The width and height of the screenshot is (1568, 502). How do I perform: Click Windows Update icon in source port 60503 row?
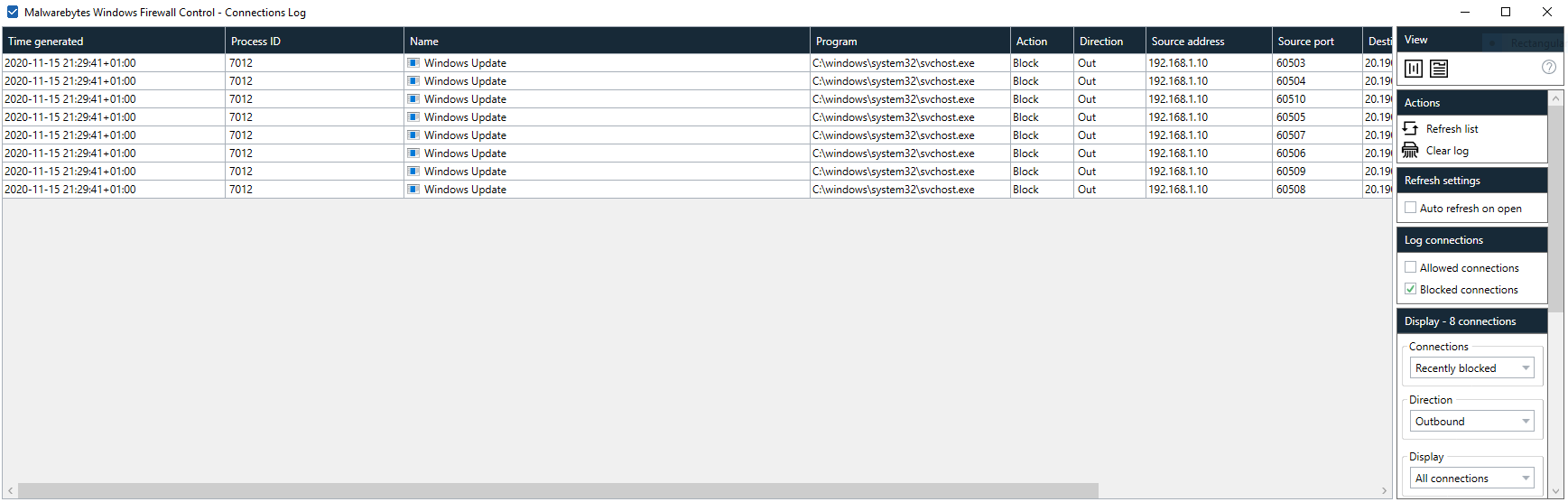(413, 63)
